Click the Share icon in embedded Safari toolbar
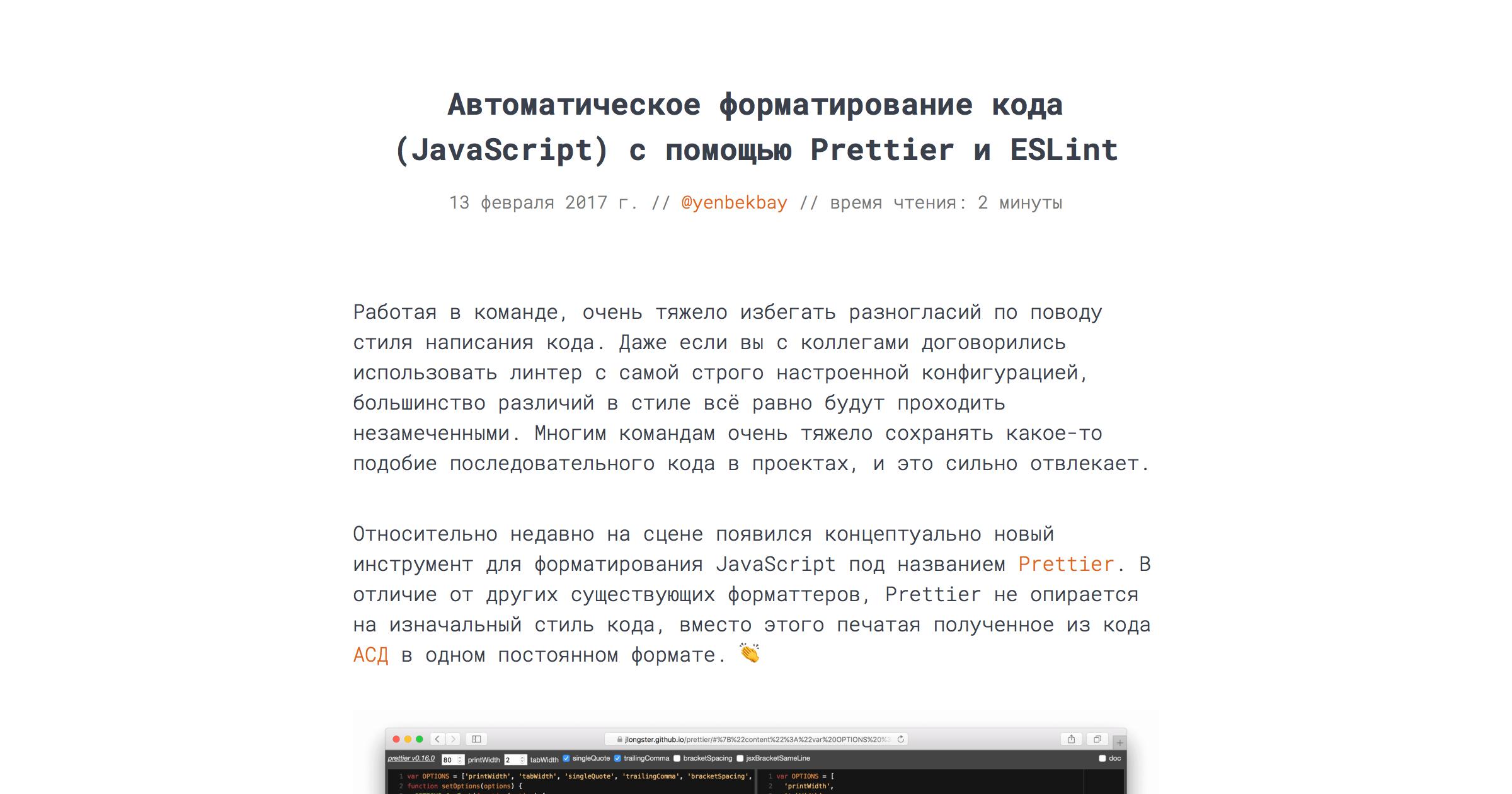The width and height of the screenshot is (1512, 794). tap(1072, 739)
